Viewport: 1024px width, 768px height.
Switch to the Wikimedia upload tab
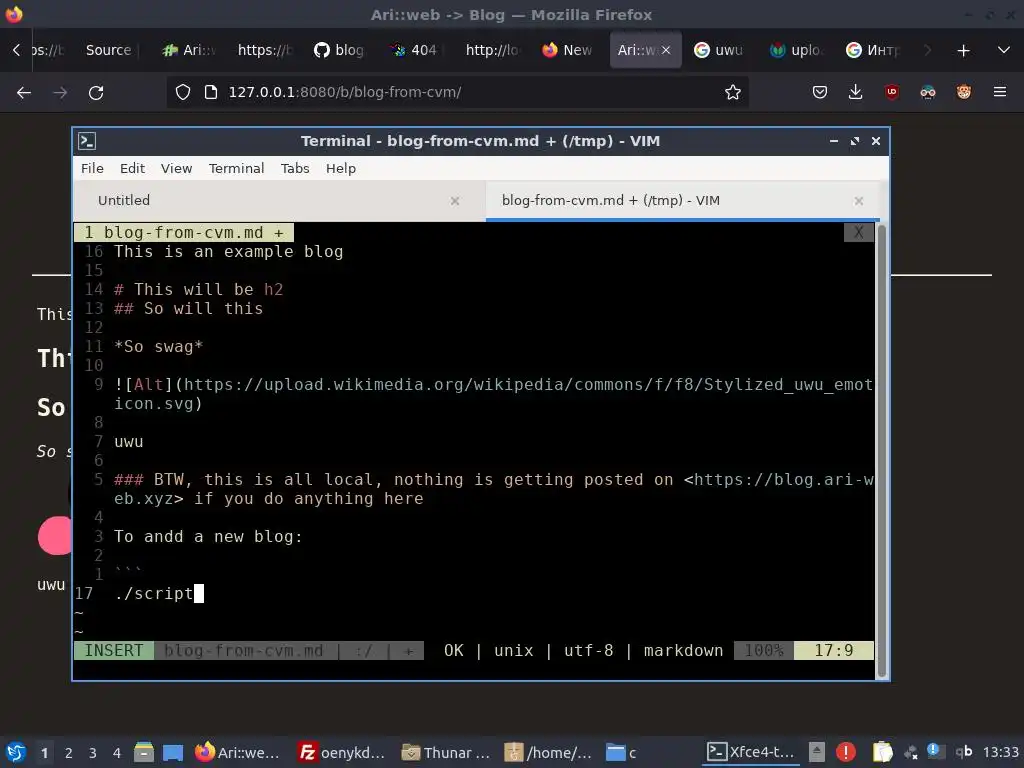click(x=795, y=50)
